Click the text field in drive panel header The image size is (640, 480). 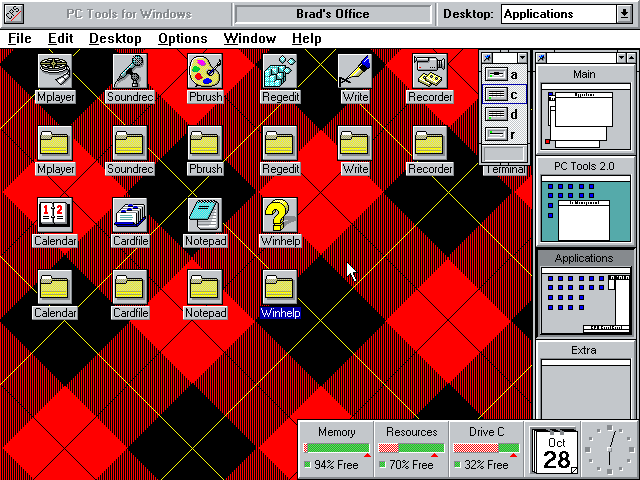505,58
